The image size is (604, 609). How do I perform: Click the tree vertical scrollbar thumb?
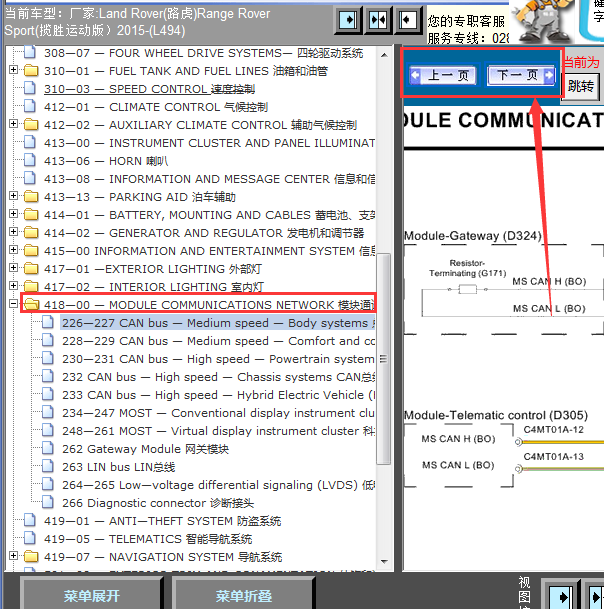[384, 358]
